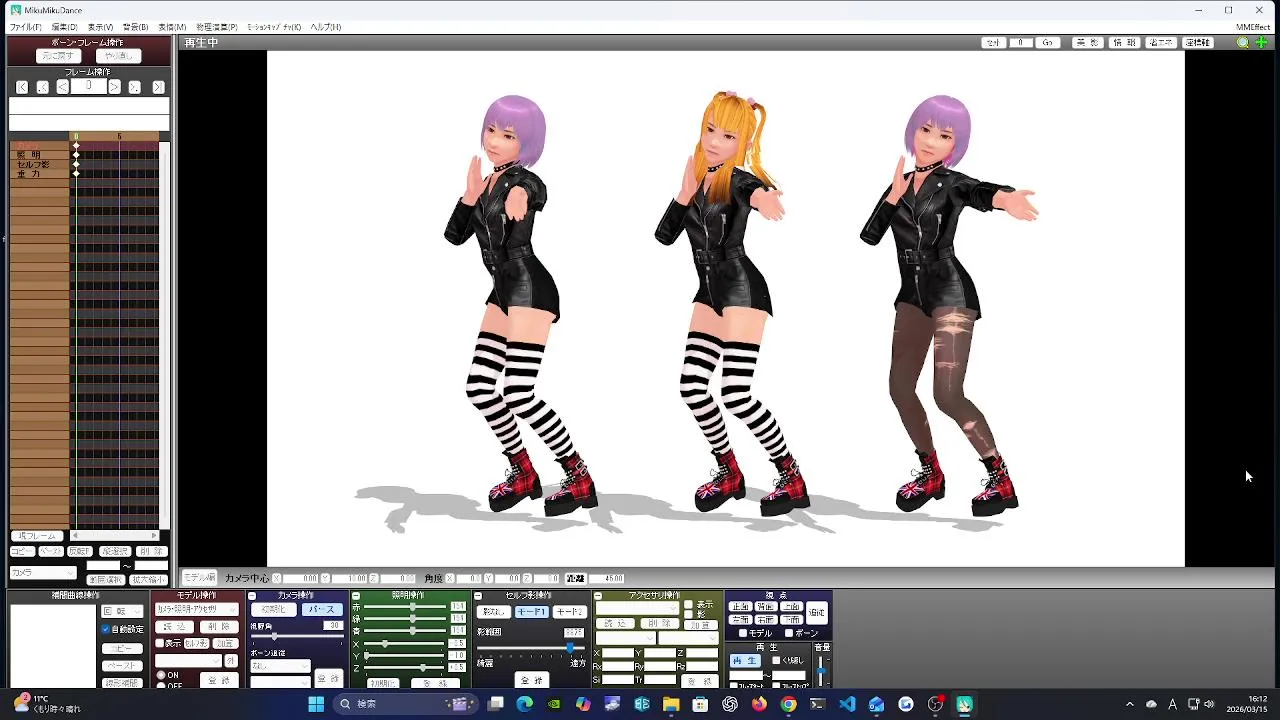This screenshot has height=720, width=1280.
Task: Open Microsoft Edge from taskbar
Action: [x=525, y=704]
